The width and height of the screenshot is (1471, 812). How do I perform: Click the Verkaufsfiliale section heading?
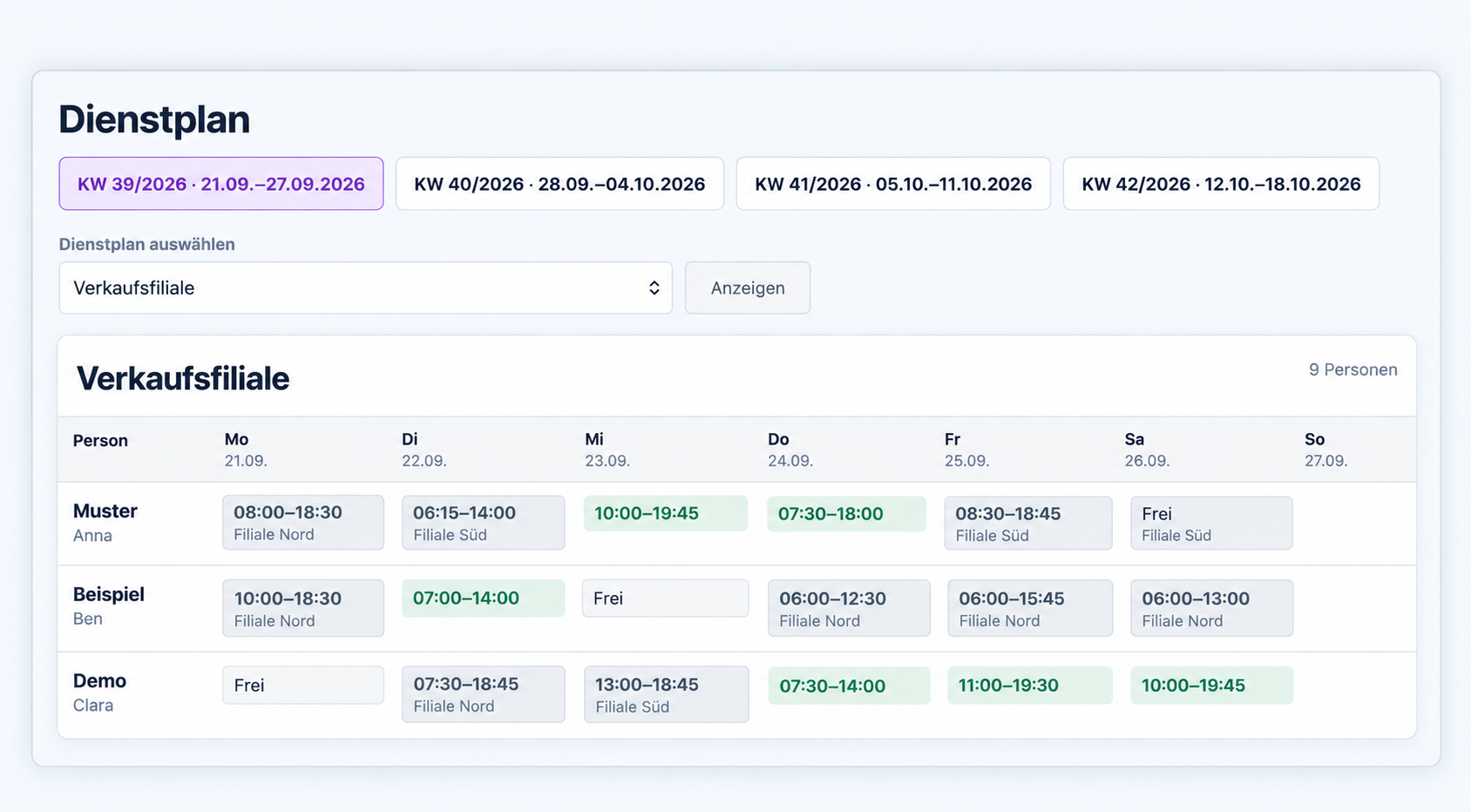(183, 378)
